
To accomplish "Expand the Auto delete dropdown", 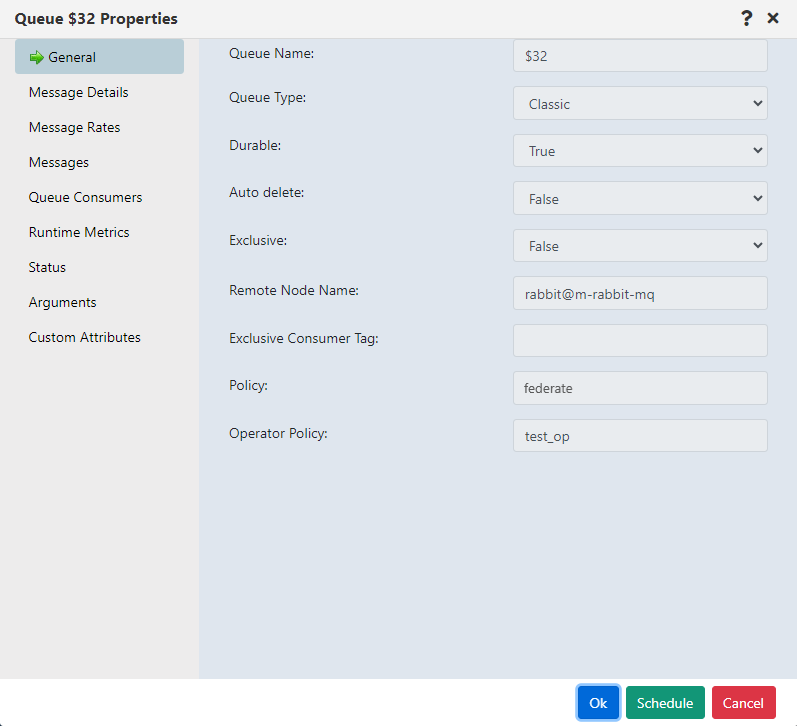I will point(640,198).
